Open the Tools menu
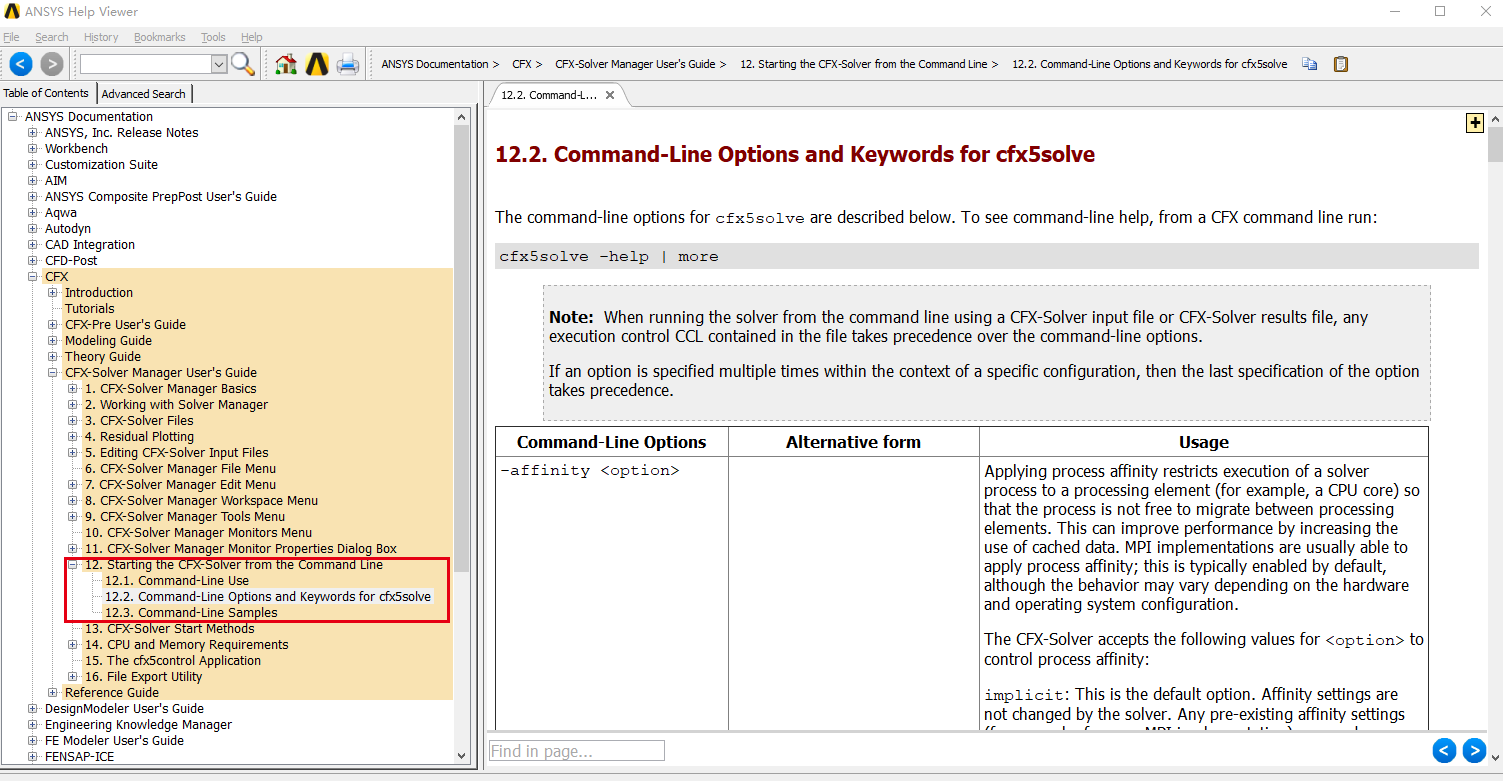 click(x=213, y=37)
